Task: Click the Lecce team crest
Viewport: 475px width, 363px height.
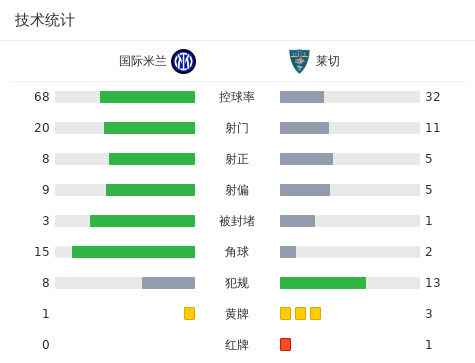Action: tap(299, 61)
